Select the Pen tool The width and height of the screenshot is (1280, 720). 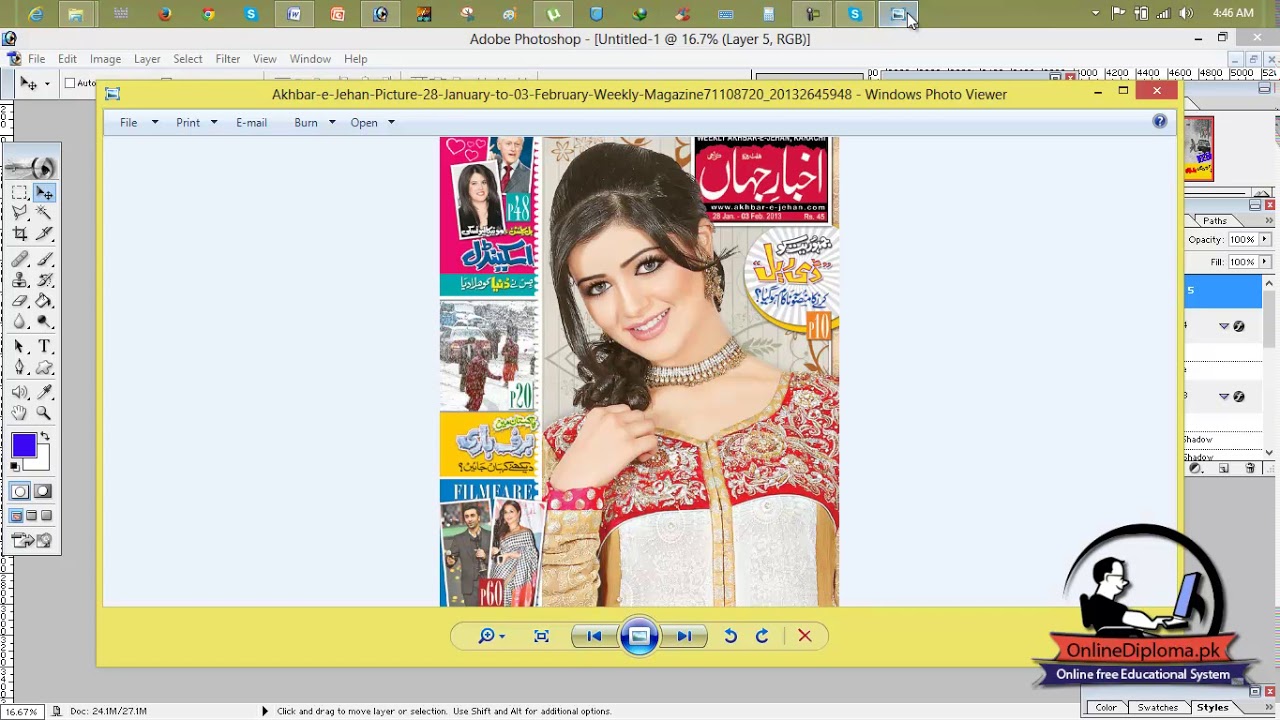(20, 367)
